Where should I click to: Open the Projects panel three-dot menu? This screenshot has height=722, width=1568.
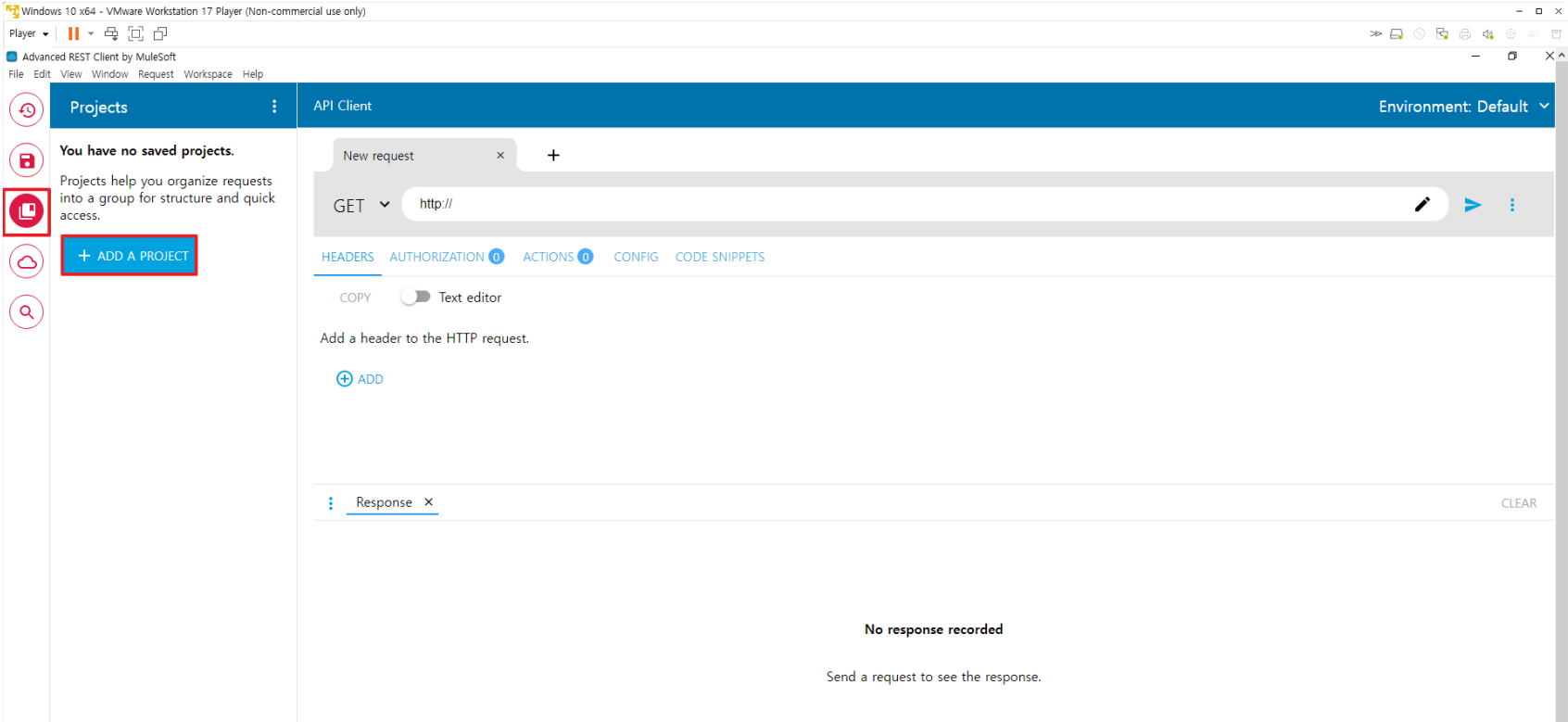pyautogui.click(x=274, y=107)
